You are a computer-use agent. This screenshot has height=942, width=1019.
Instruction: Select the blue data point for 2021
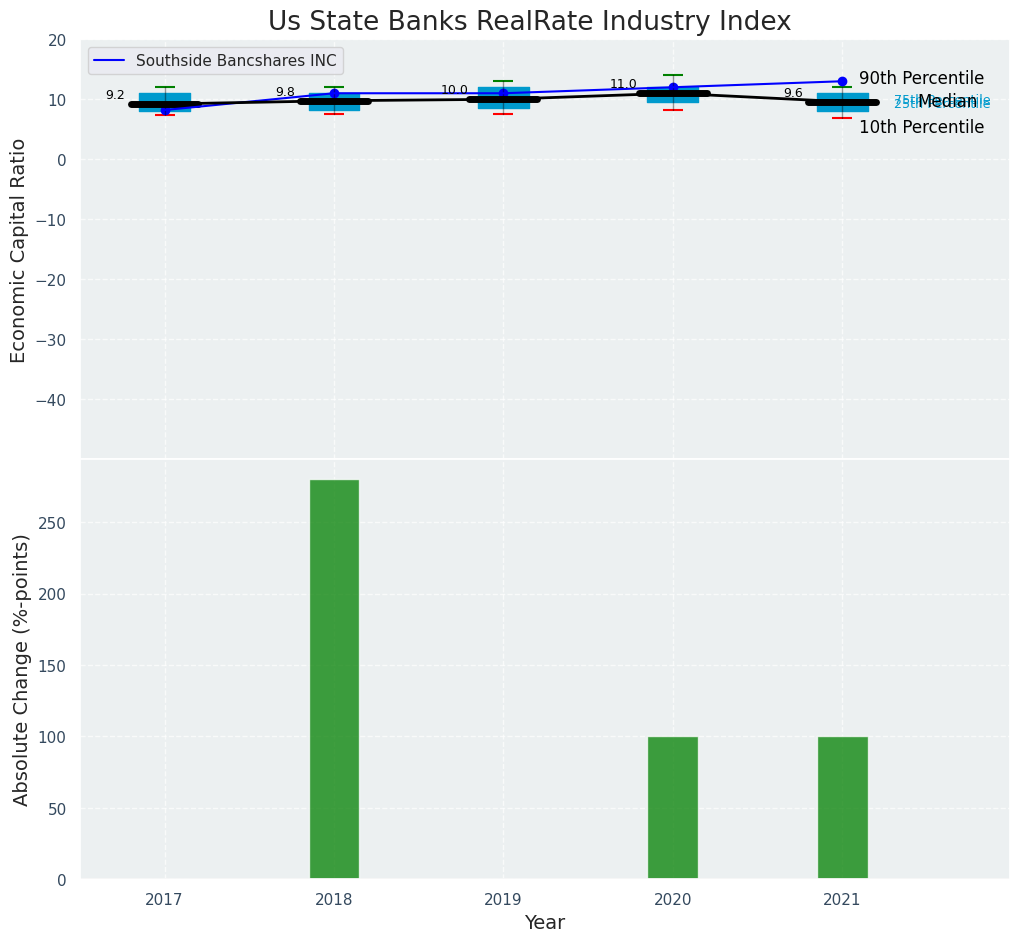842,81
